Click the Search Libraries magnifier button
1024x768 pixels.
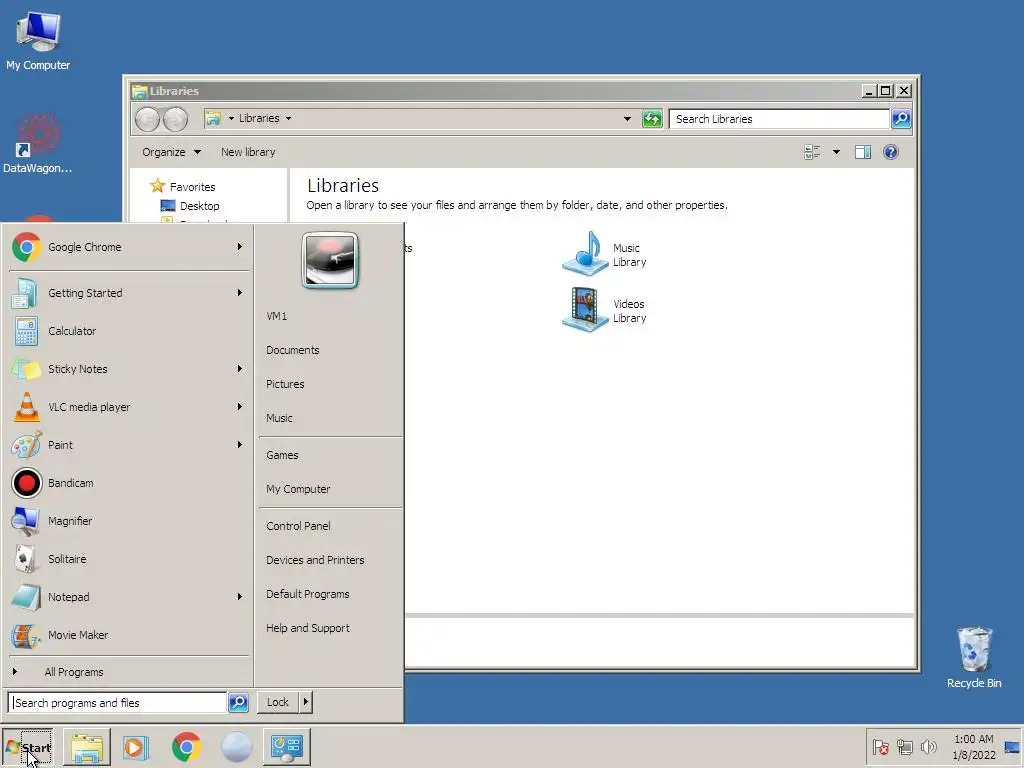[901, 119]
